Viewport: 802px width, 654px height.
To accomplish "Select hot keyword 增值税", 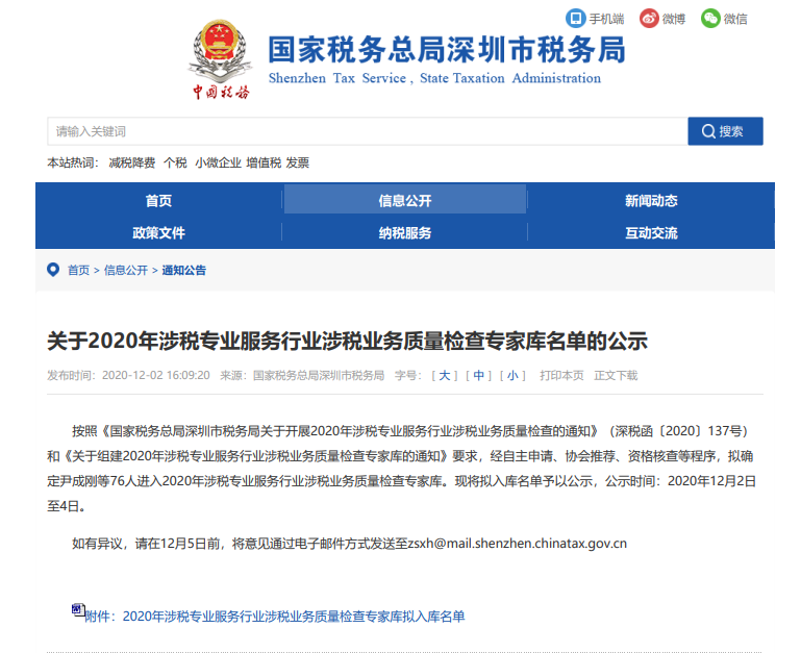I will click(263, 163).
